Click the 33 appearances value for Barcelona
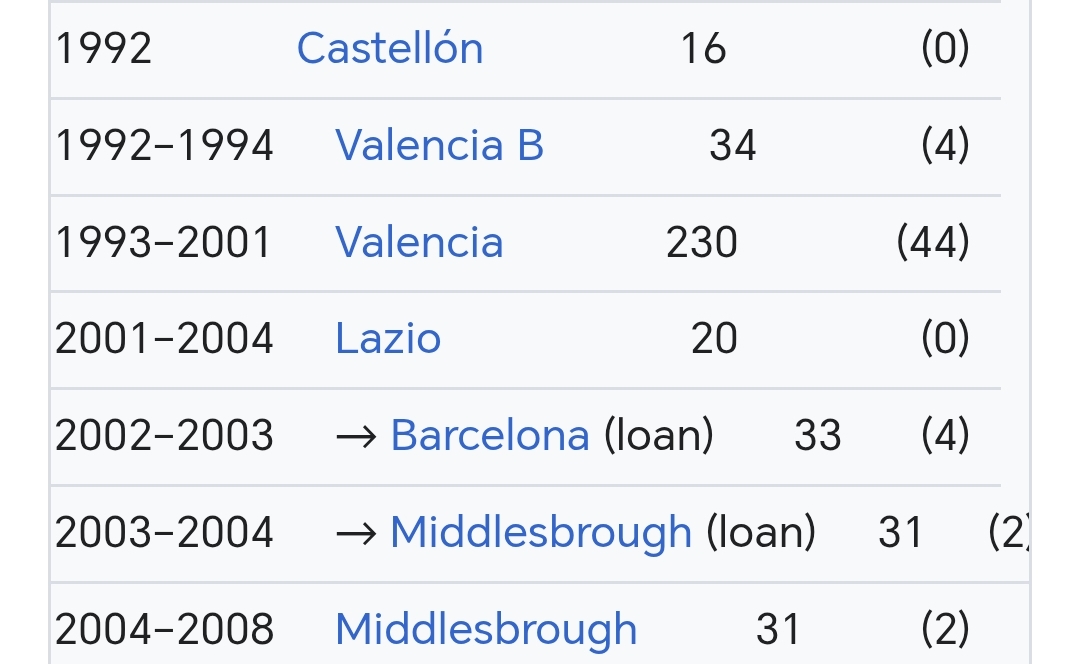Viewport: 1080px width, 664px height. click(818, 435)
